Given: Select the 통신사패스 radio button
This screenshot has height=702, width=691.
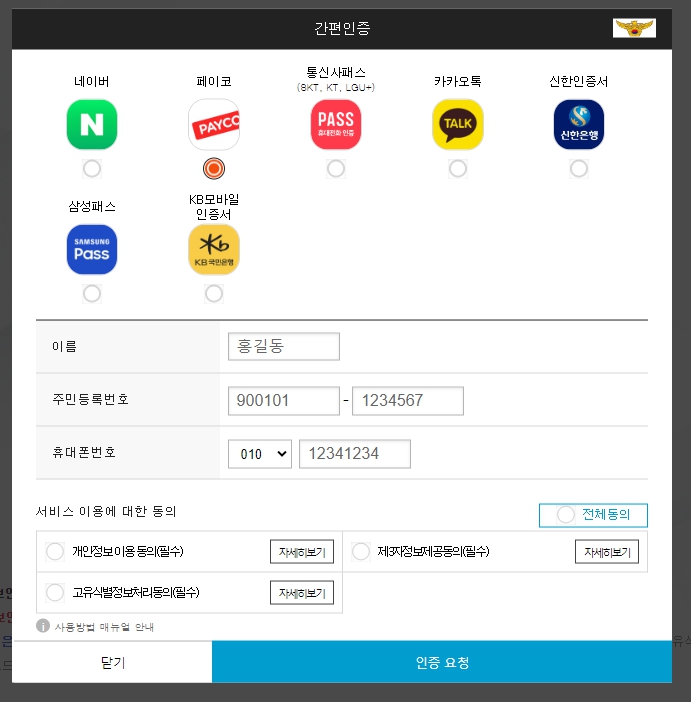Looking at the screenshot, I should (x=336, y=169).
